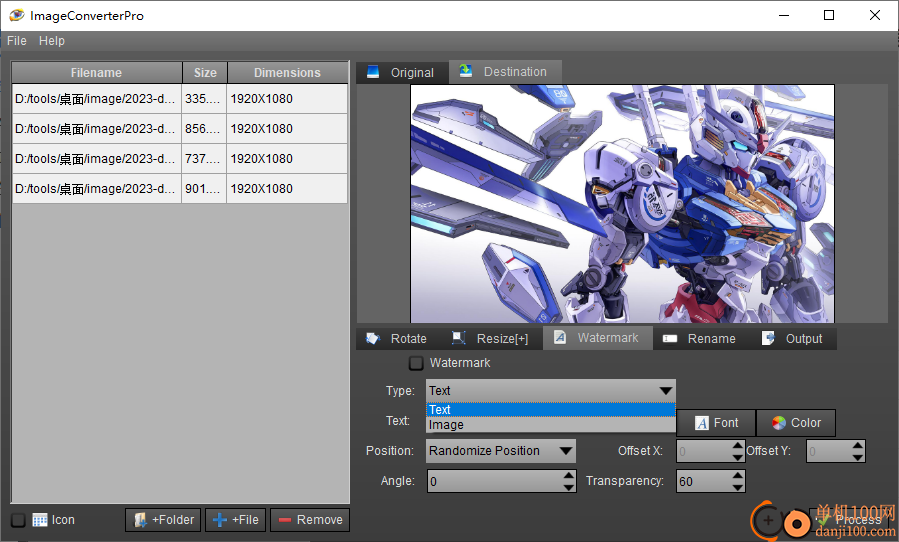
Task: Select the file row with size 901
Action: pyautogui.click(x=179, y=188)
